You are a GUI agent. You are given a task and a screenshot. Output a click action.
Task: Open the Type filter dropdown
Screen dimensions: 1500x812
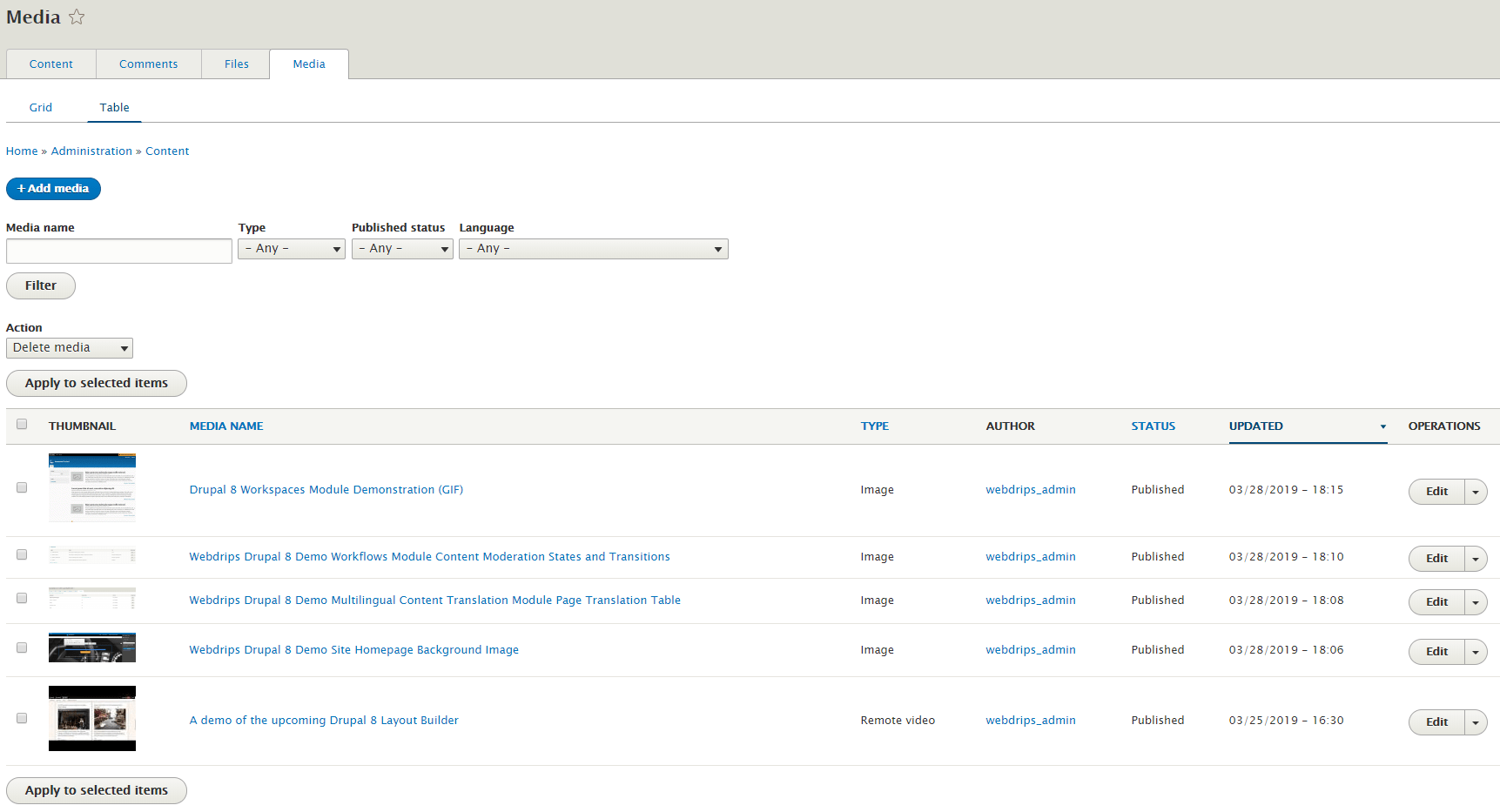tap(291, 248)
